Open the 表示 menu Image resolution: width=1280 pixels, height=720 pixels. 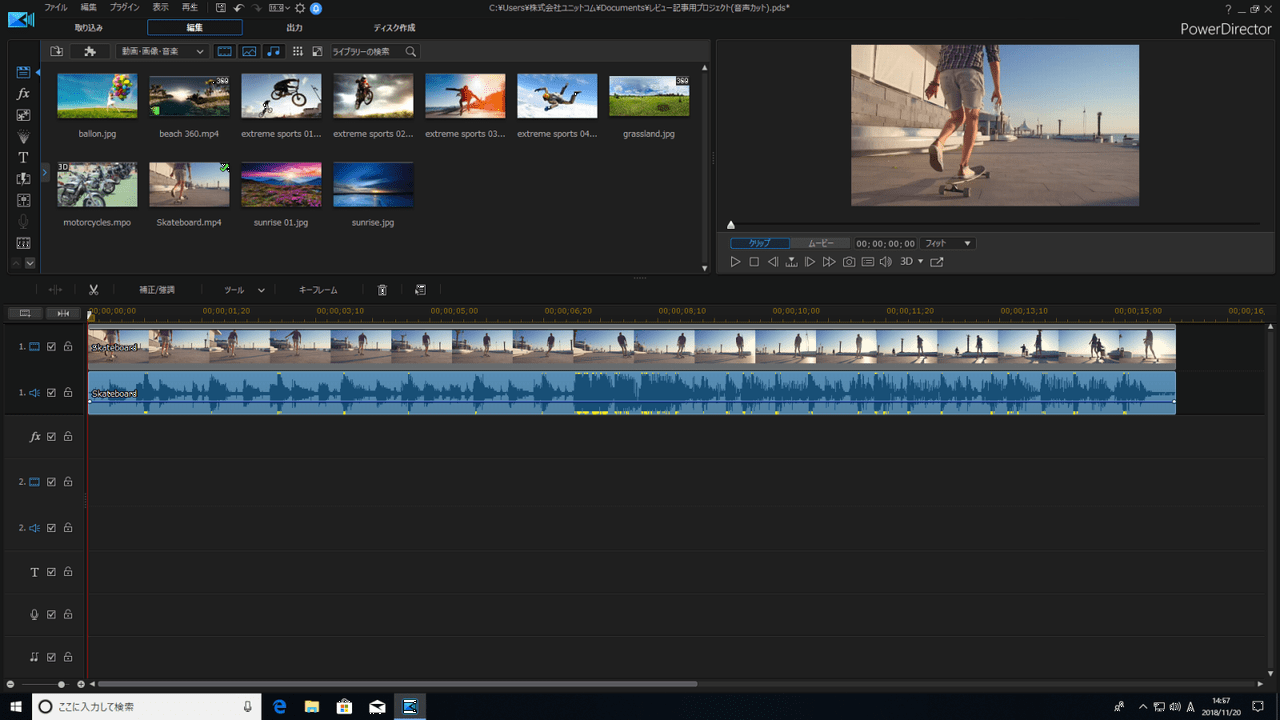(x=160, y=7)
